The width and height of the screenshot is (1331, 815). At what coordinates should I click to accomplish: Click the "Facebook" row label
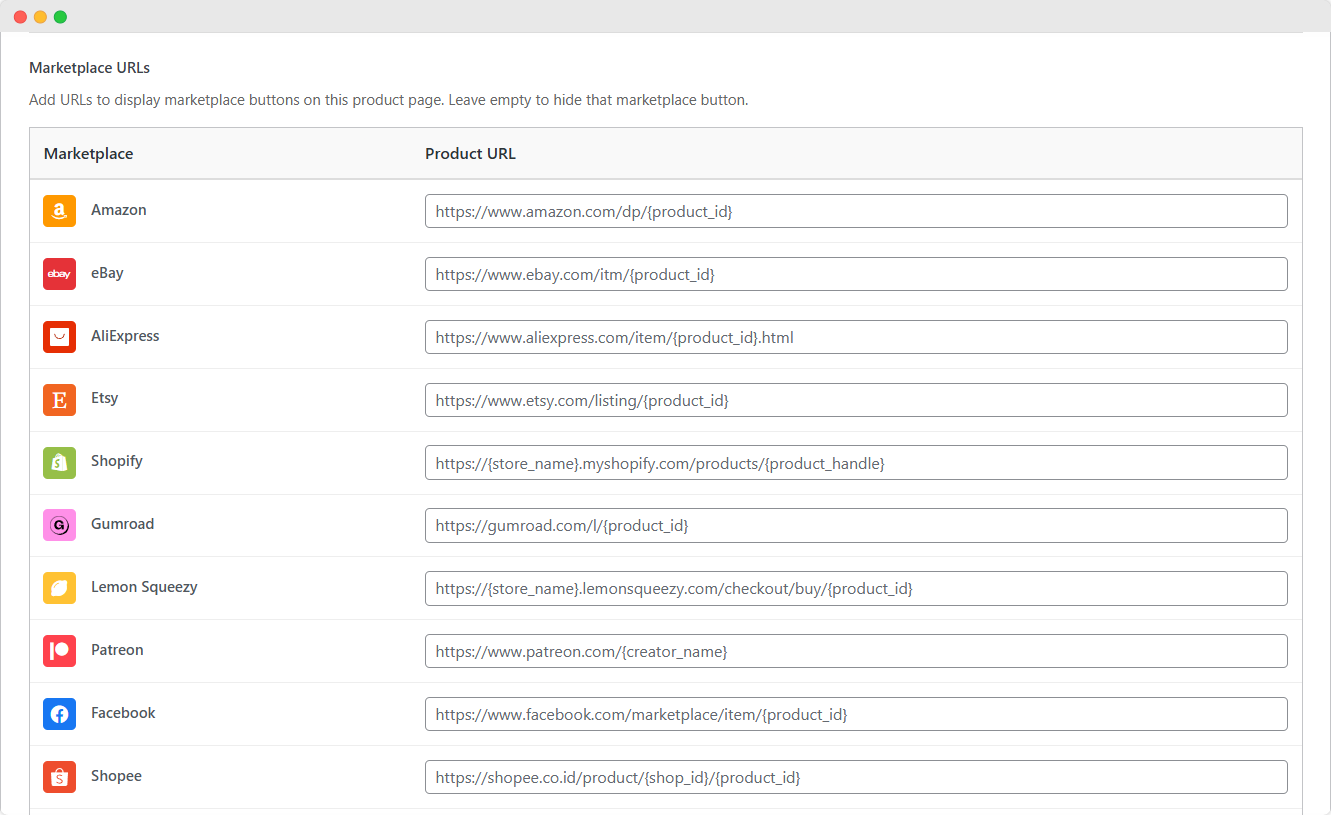tap(123, 713)
